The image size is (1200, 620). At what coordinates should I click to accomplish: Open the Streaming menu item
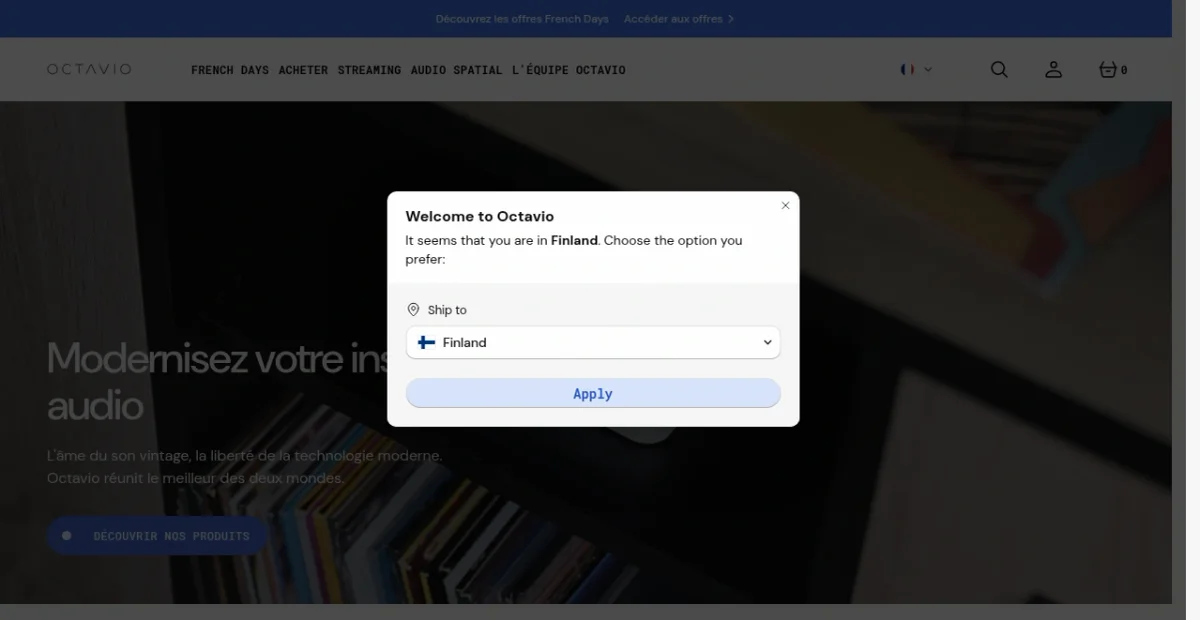point(369,70)
